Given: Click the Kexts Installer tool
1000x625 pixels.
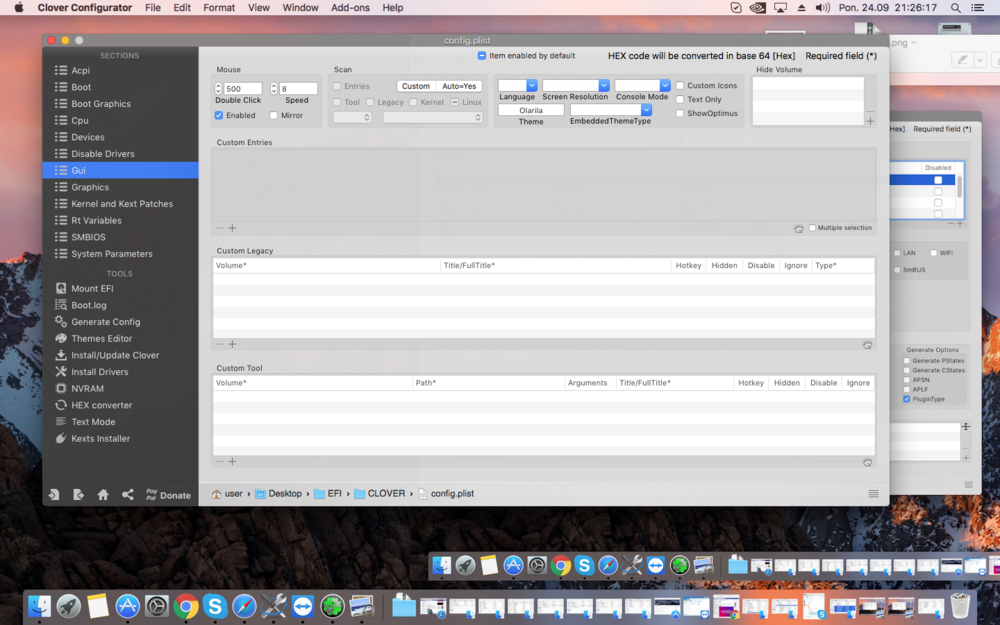Looking at the screenshot, I should click(100, 438).
